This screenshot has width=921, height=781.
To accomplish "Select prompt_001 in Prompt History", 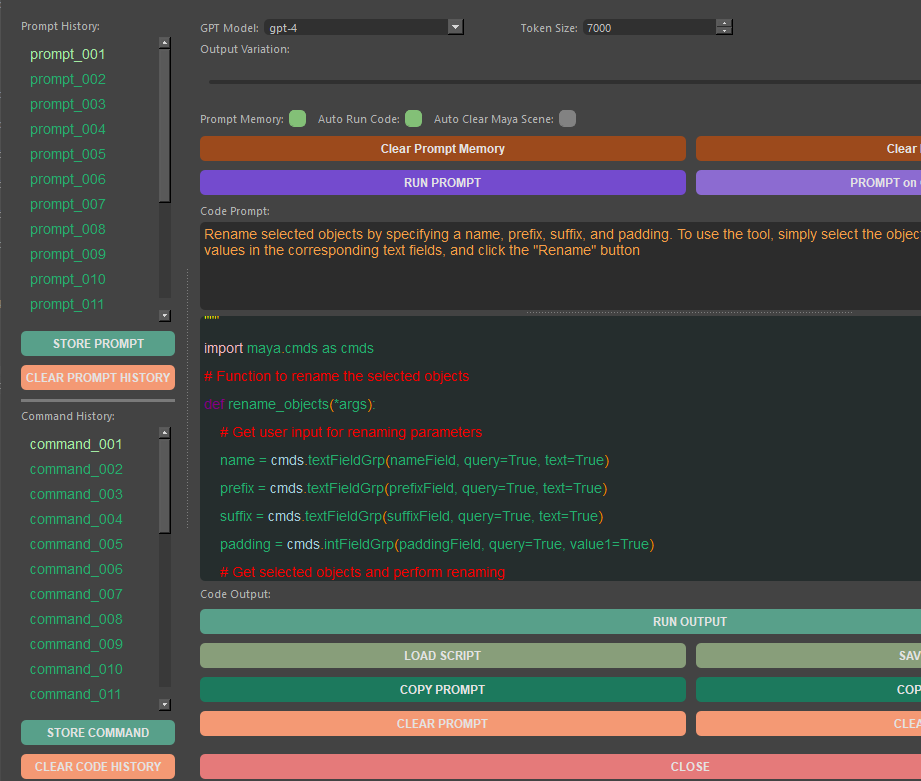I will (68, 54).
